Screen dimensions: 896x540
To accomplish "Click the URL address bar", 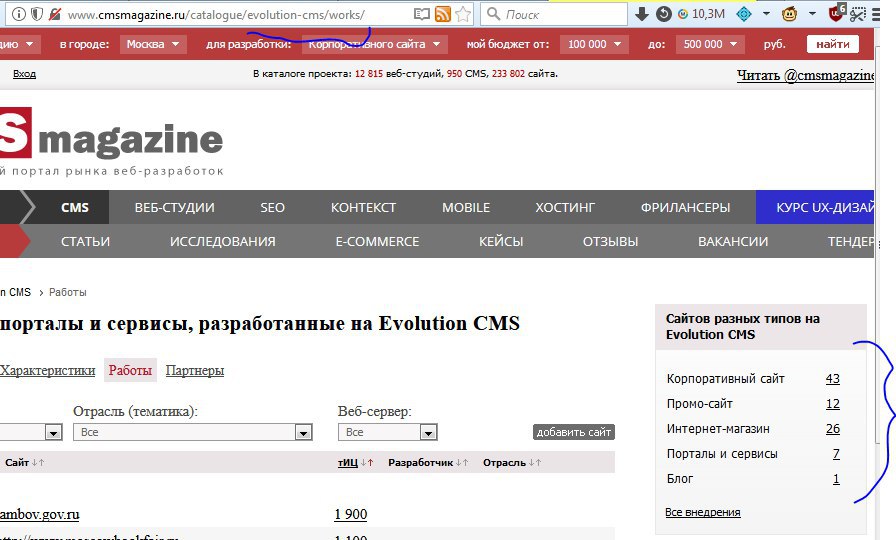I will pos(237,14).
